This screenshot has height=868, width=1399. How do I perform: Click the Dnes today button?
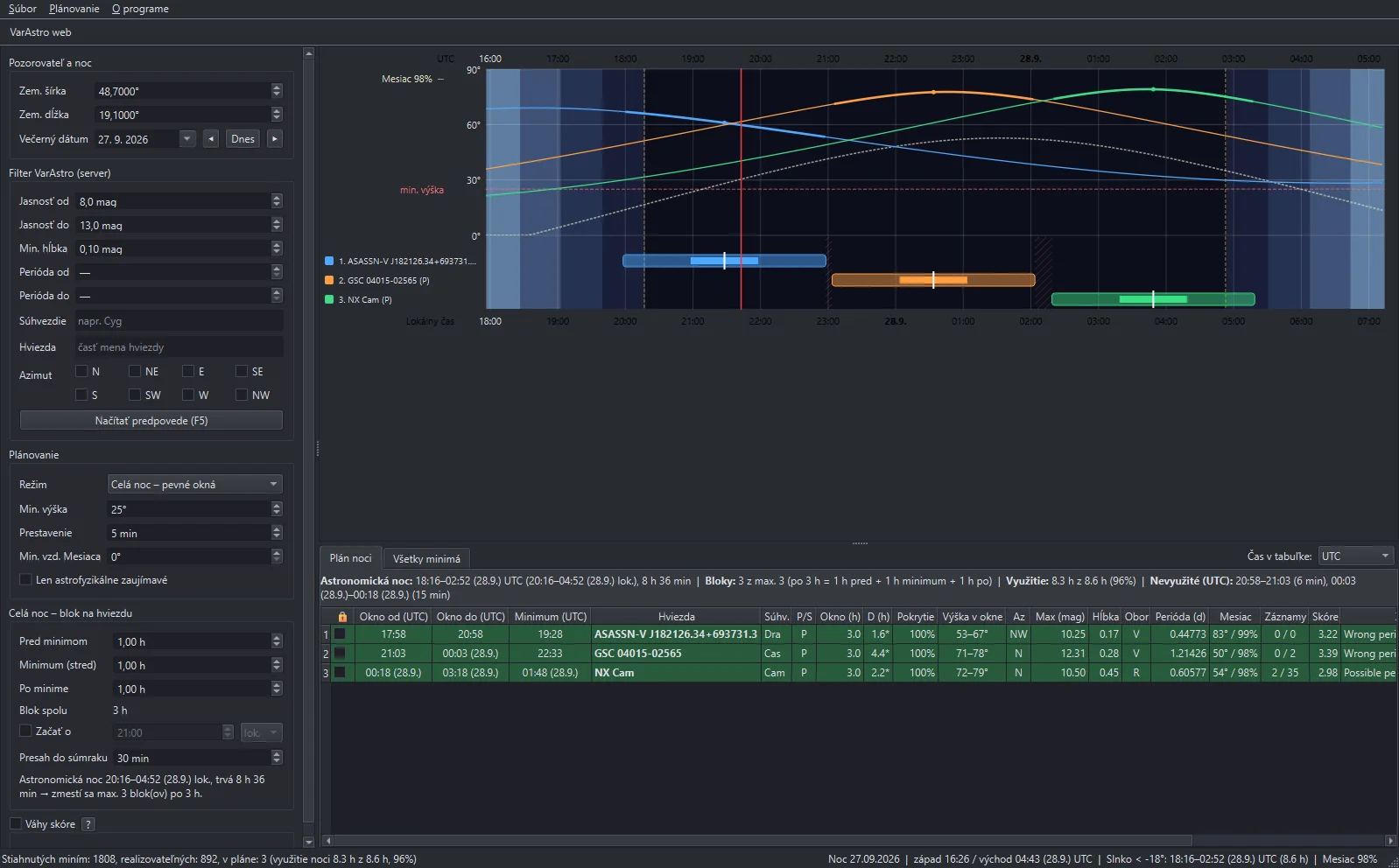(243, 138)
